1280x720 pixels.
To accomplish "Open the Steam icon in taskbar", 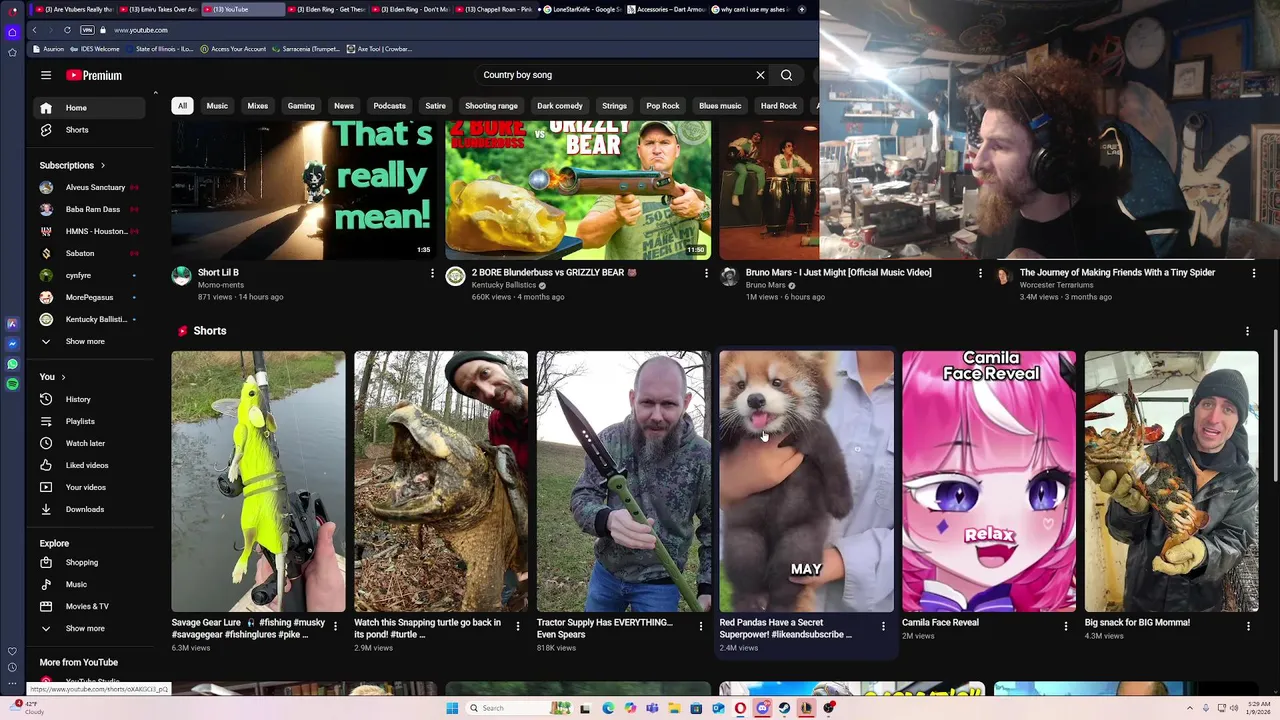I will pos(784,708).
